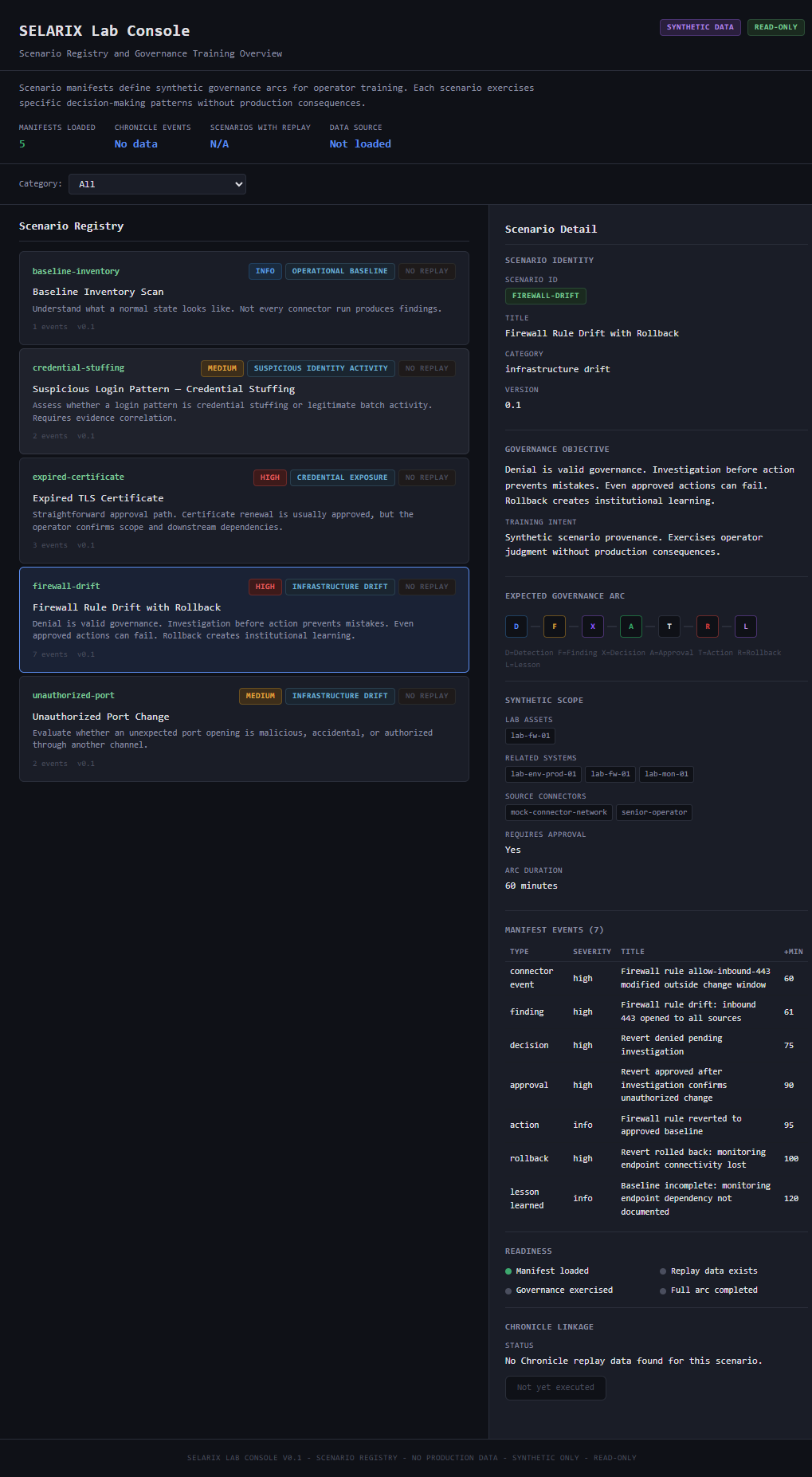812x1477 pixels.
Task: Click the Full arc completed readiness indicator
Action: [x=709, y=1290]
